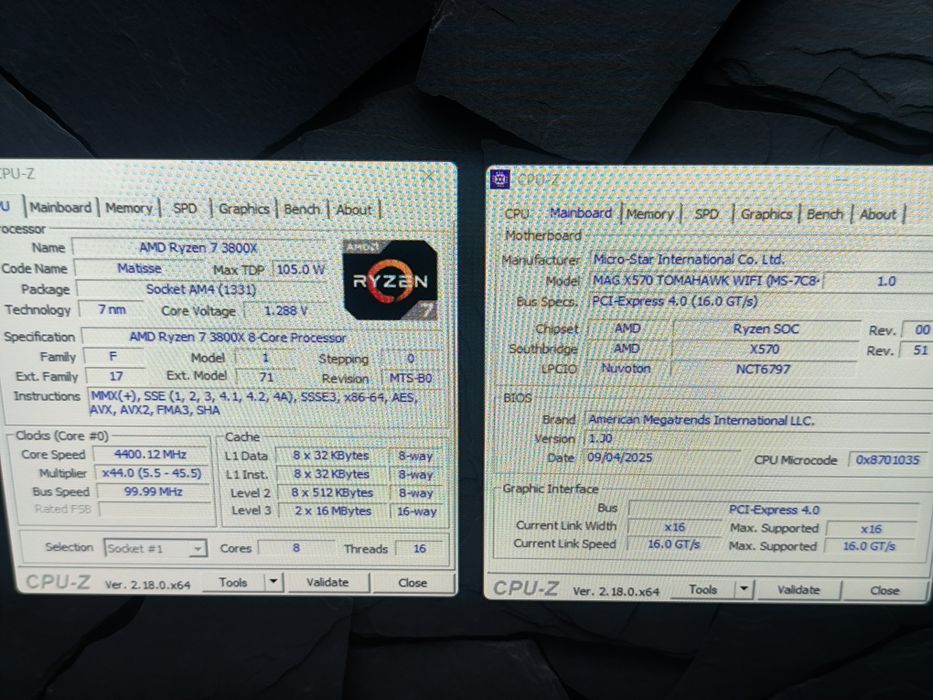Viewport: 933px width, 700px height.
Task: Open Tools dropdown arrow in right CPU-Z window
Action: [744, 589]
